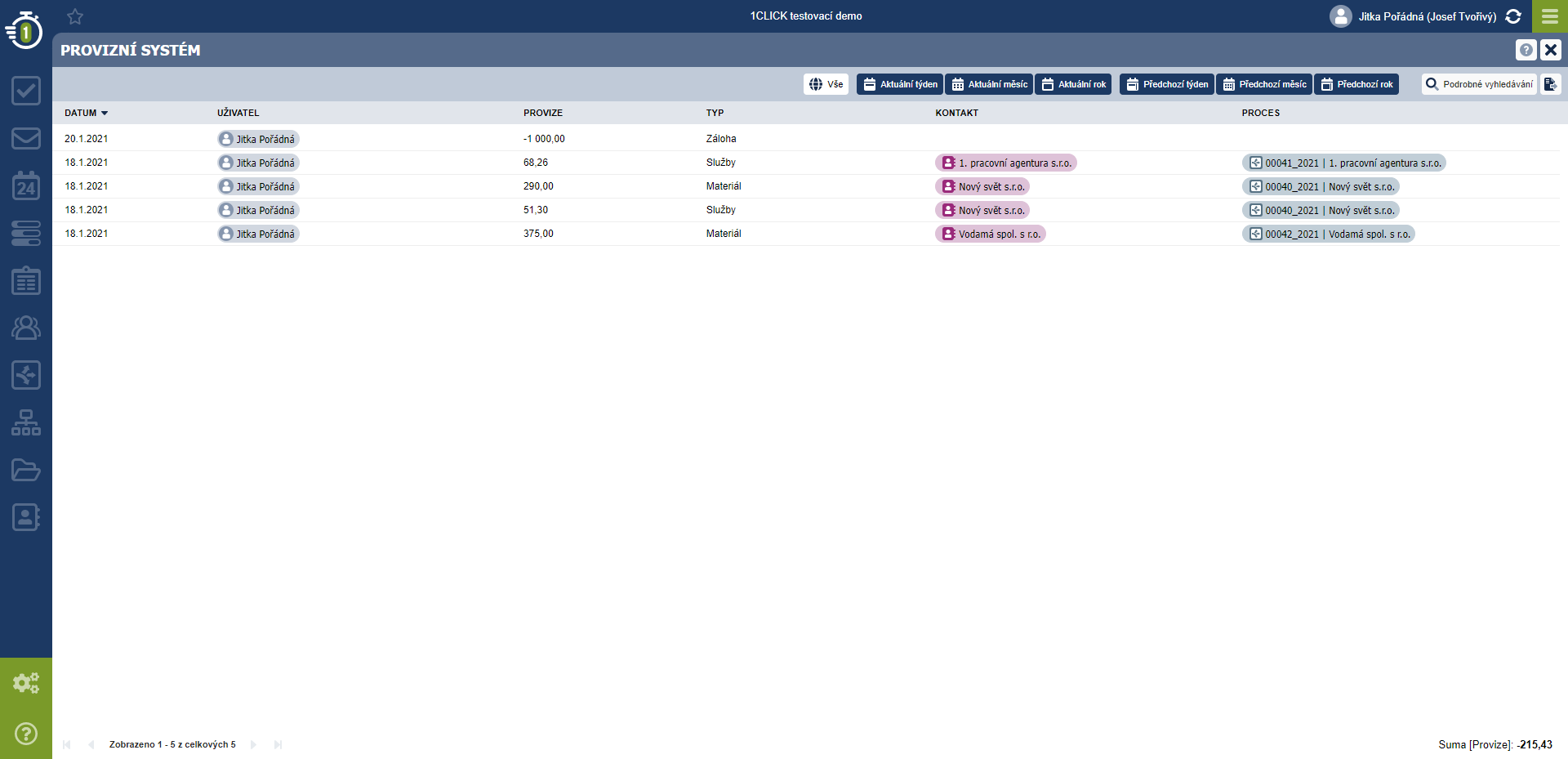Open process 00041_2021 tag
This screenshot has height=759, width=1568.
1343,163
